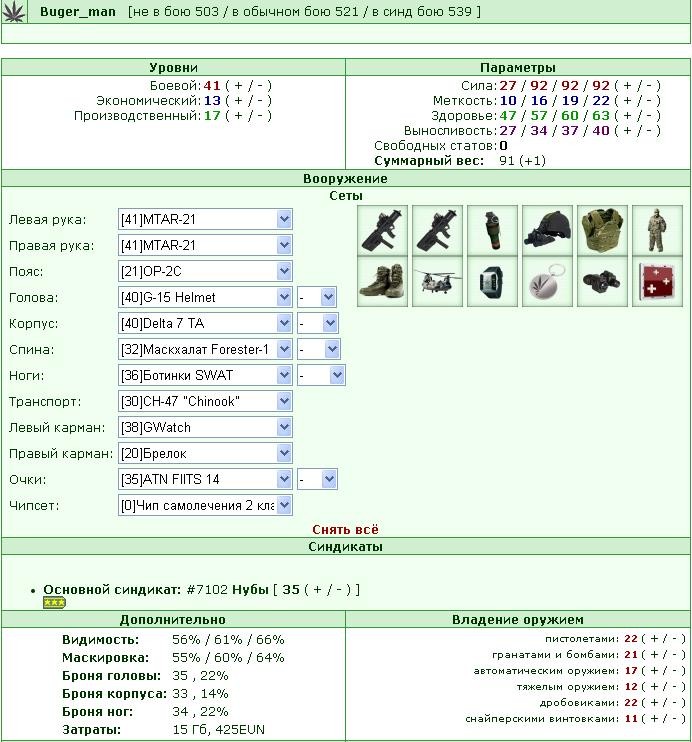Open the modifier dropdown next to Очки
The image size is (692, 742).
tap(317, 480)
